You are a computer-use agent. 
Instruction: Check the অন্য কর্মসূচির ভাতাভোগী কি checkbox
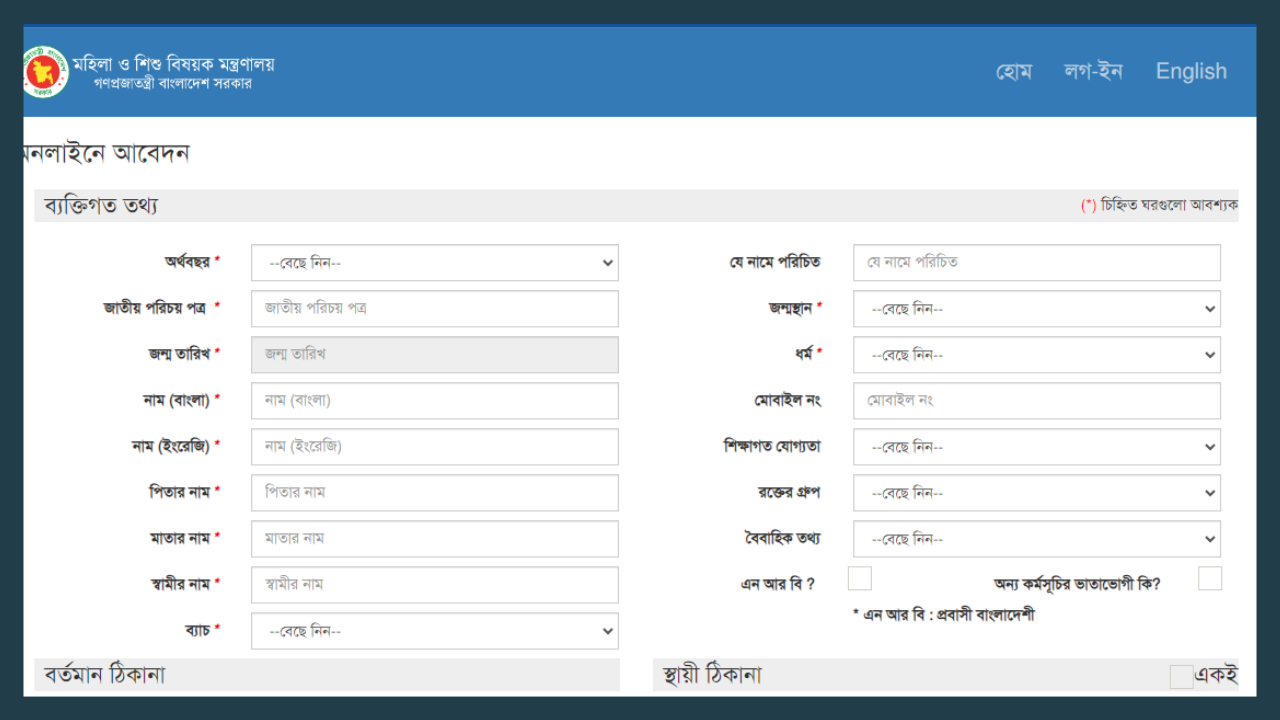(1209, 579)
